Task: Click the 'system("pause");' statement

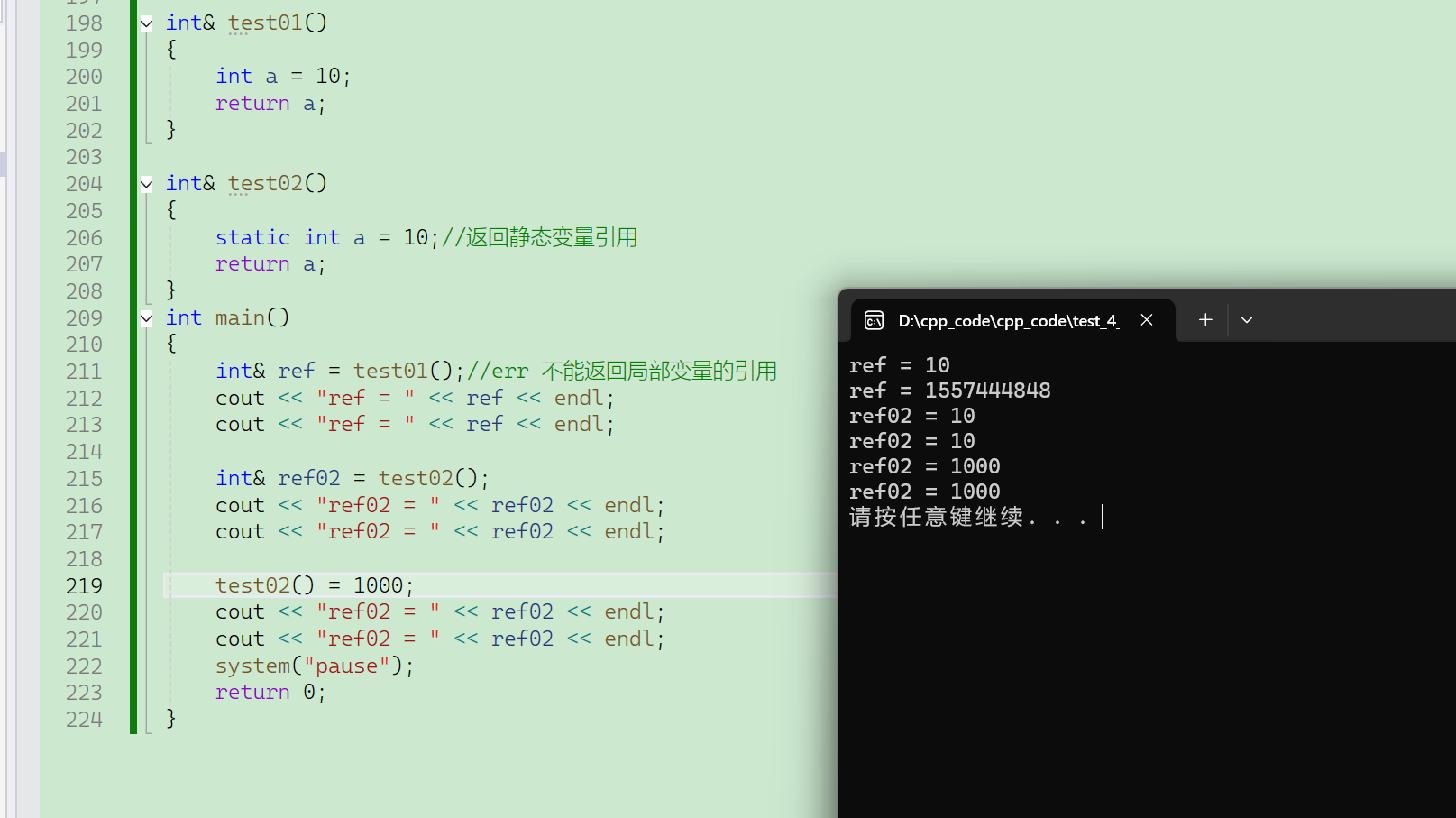Action: [x=315, y=666]
